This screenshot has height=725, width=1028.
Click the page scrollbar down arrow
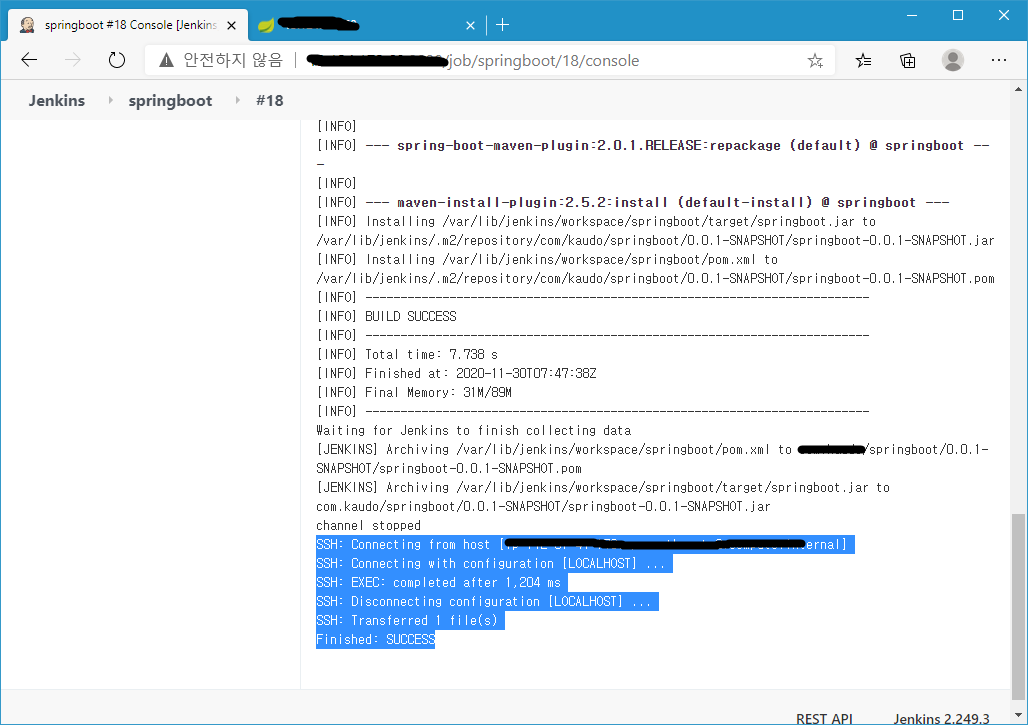click(x=1018, y=715)
